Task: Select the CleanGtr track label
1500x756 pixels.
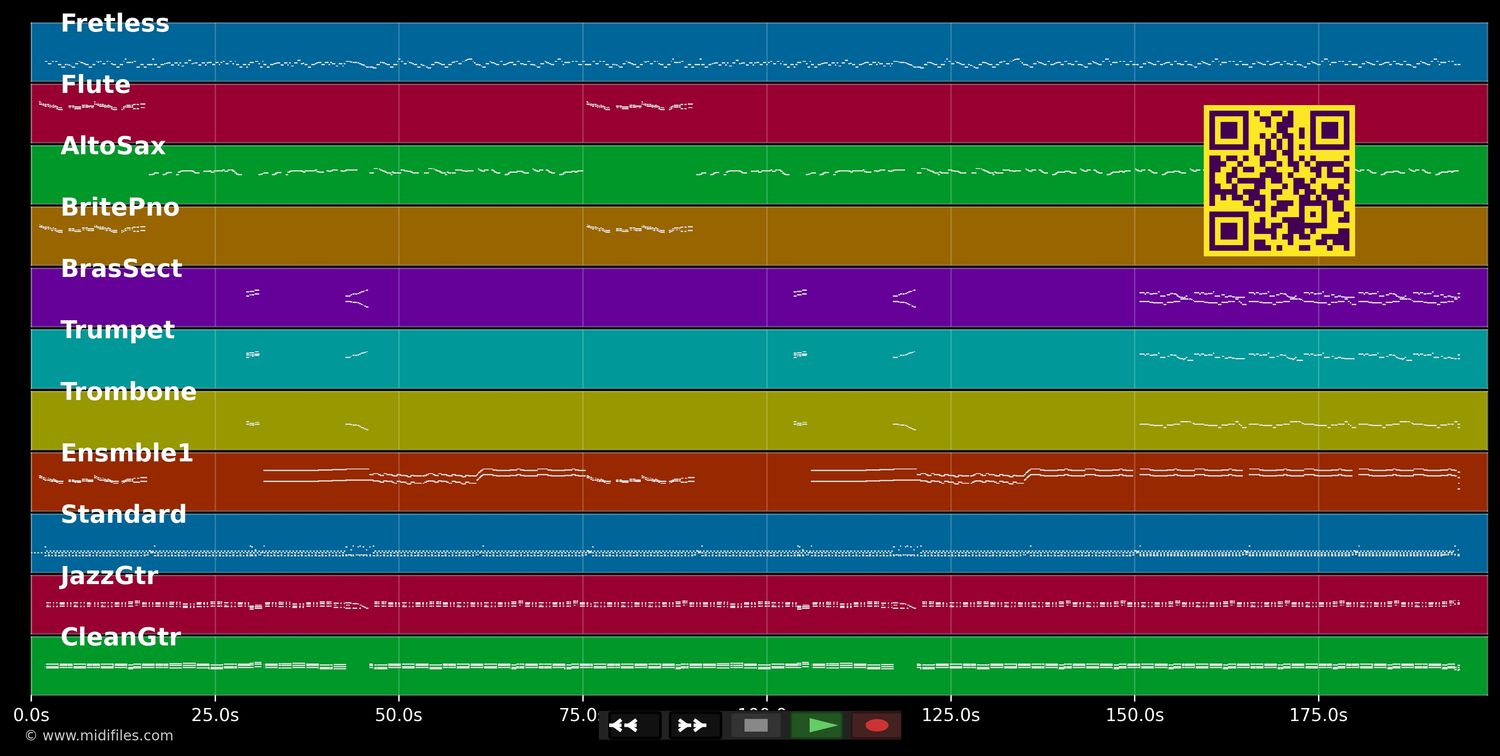Action: pos(120,637)
